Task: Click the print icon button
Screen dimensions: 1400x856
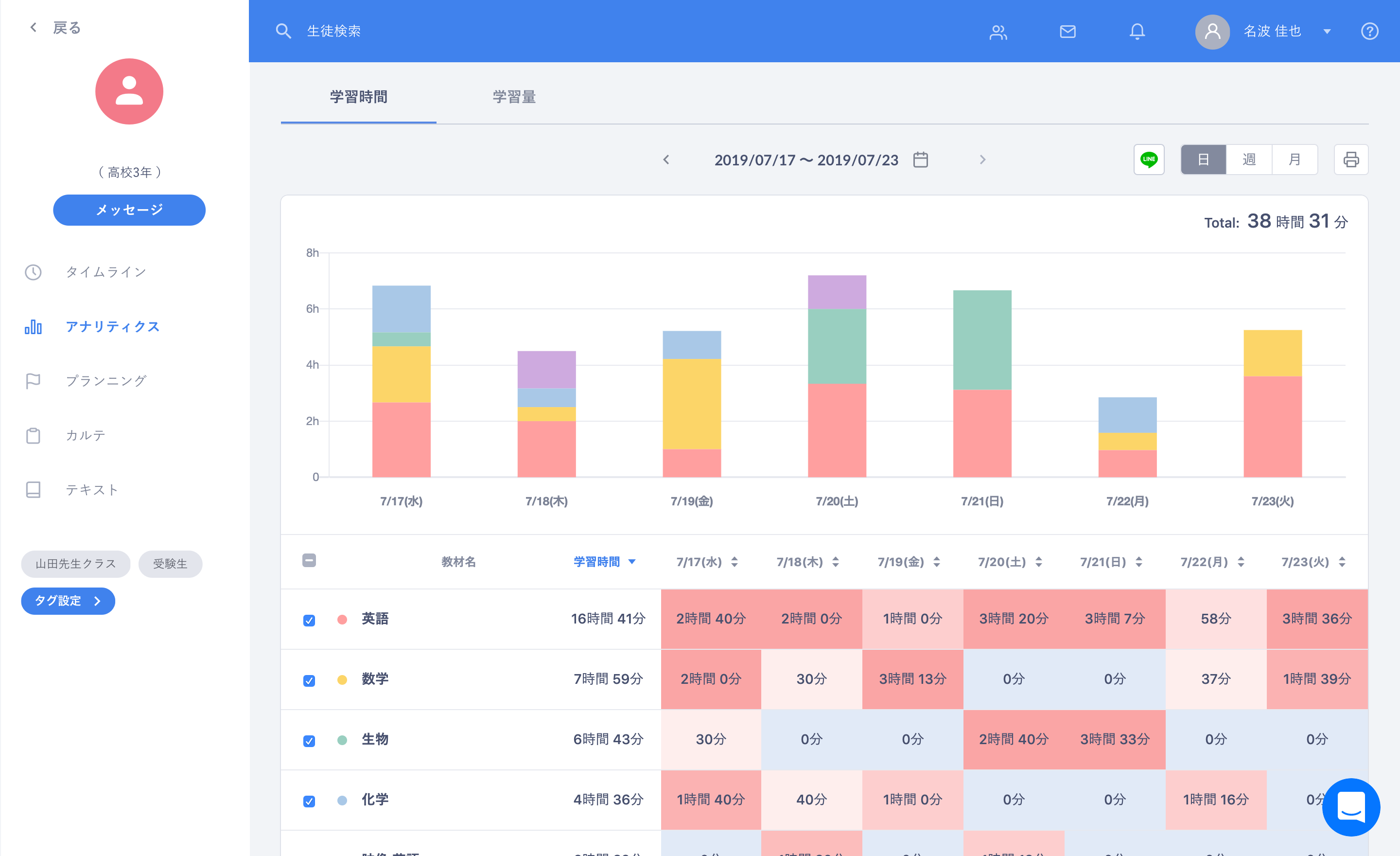Action: 1350,159
